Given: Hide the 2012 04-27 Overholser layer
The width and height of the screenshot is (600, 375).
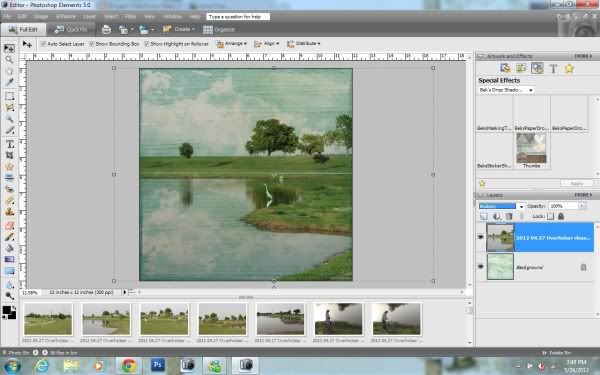Looking at the screenshot, I should click(481, 237).
